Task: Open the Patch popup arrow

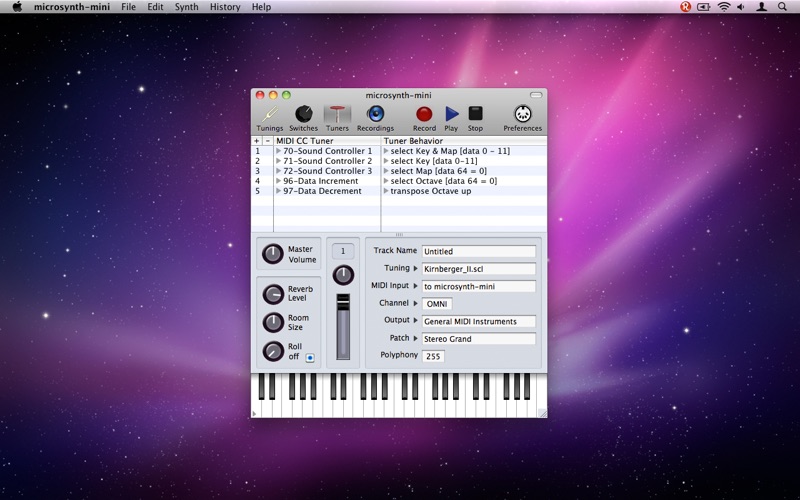Action: coord(415,338)
